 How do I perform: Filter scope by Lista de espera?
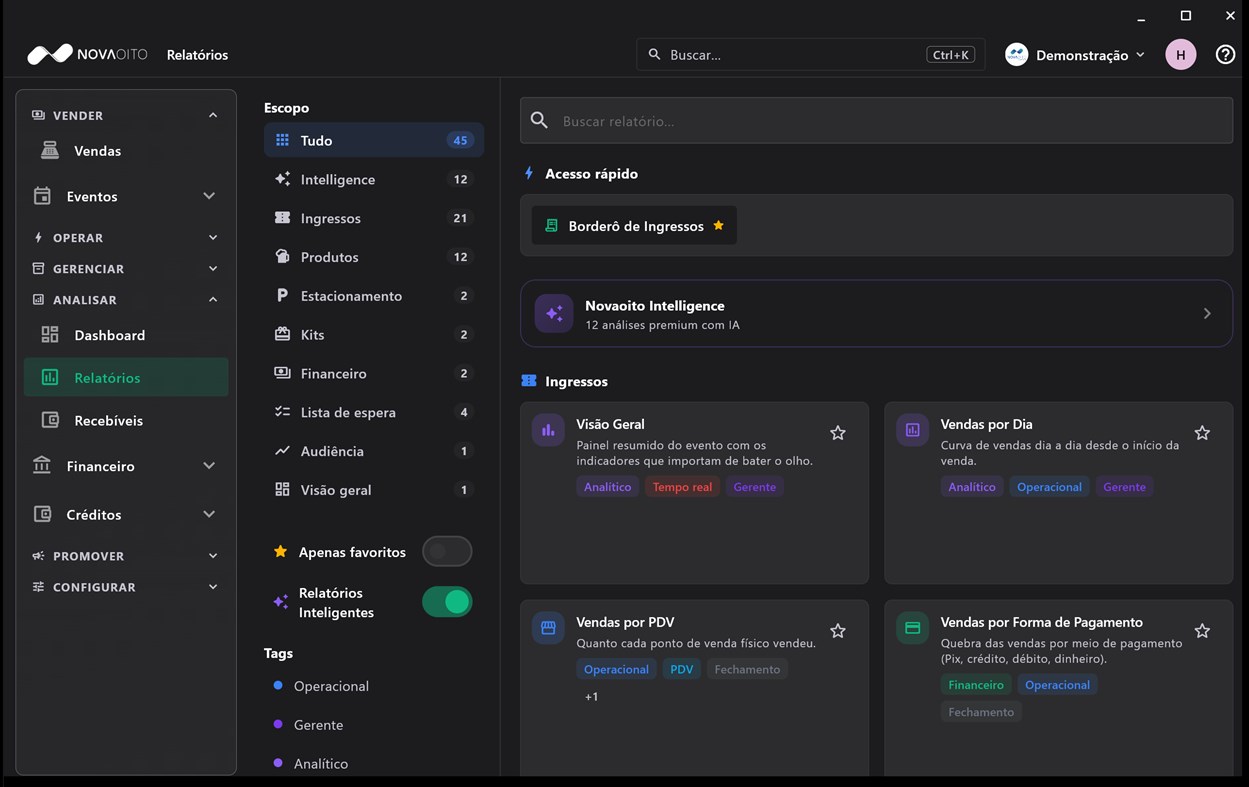tap(374, 412)
